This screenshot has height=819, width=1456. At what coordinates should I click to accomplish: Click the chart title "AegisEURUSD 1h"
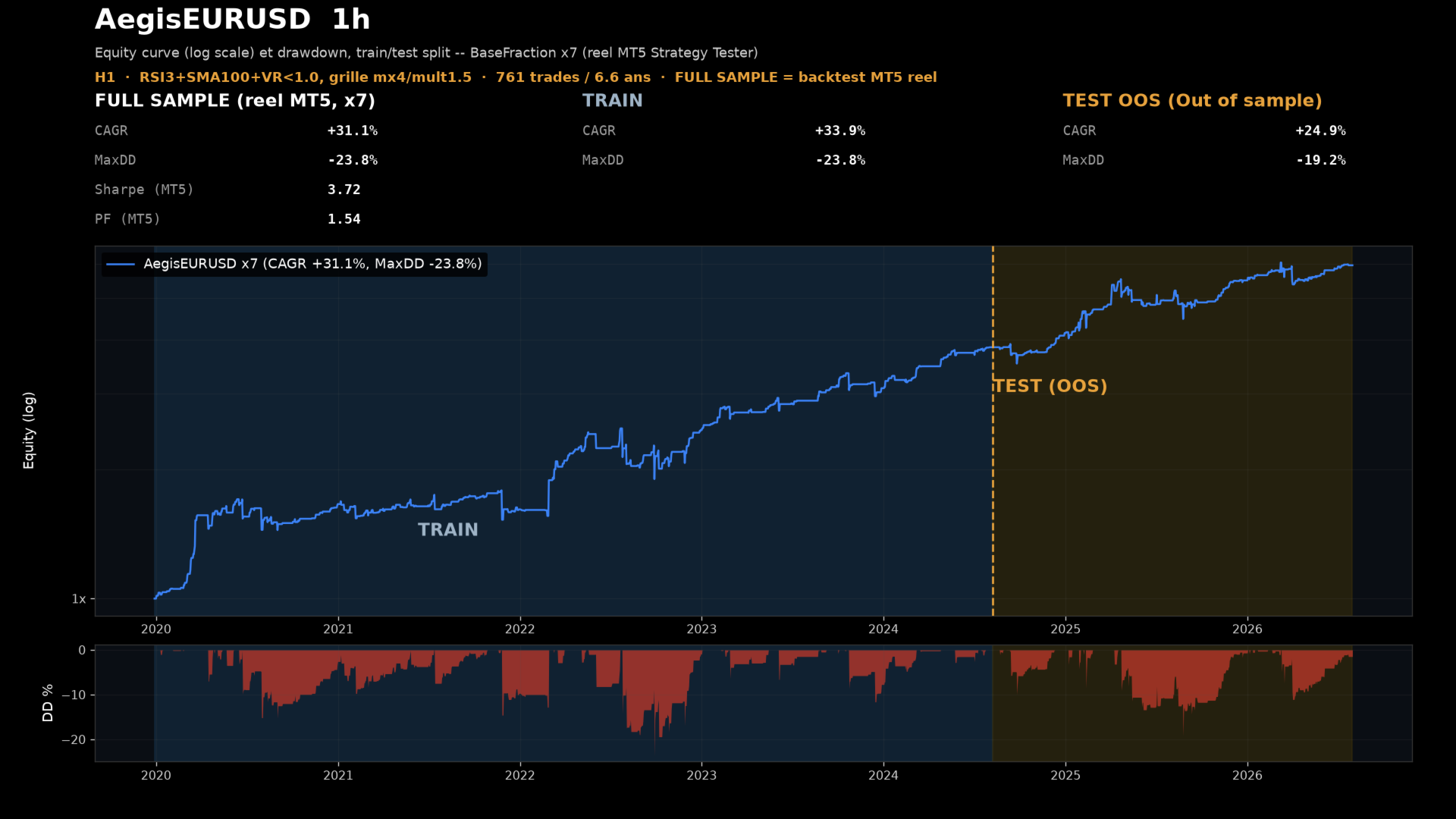(x=232, y=20)
